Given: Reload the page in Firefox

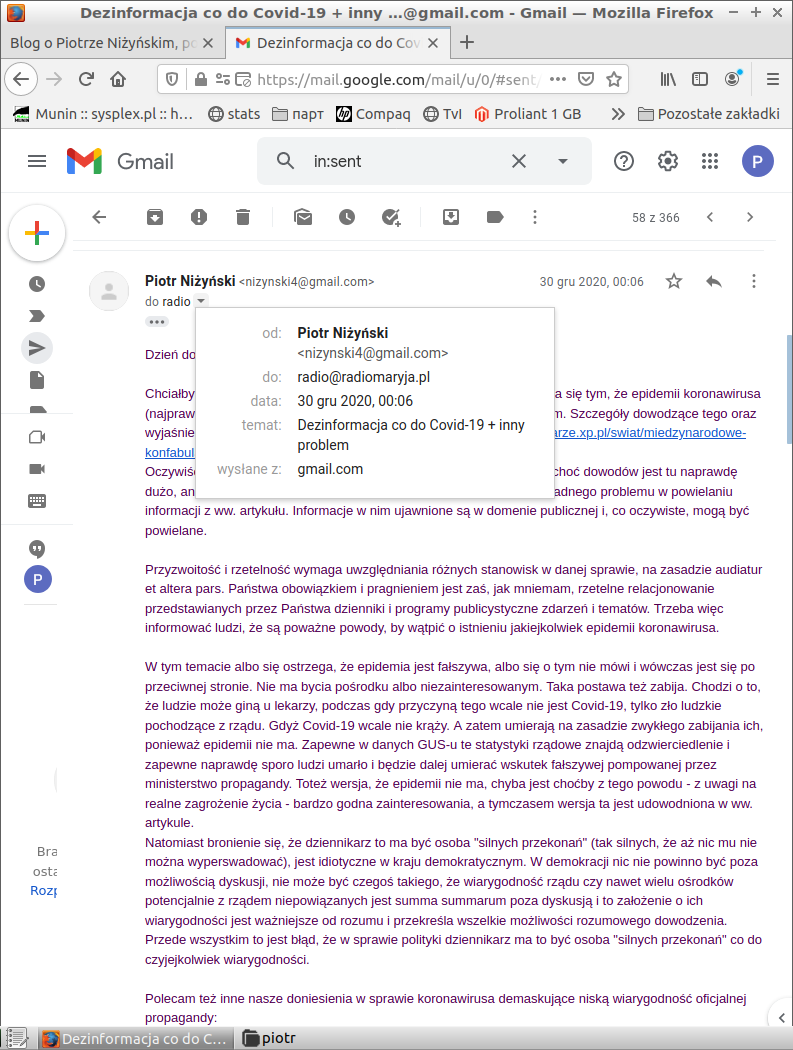Looking at the screenshot, I should 86,79.
